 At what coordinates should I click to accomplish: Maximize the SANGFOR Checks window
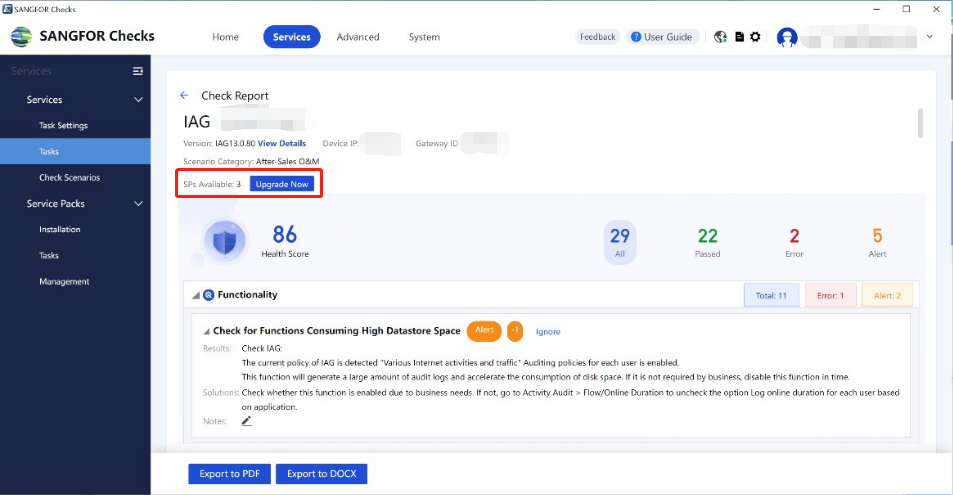(x=906, y=9)
